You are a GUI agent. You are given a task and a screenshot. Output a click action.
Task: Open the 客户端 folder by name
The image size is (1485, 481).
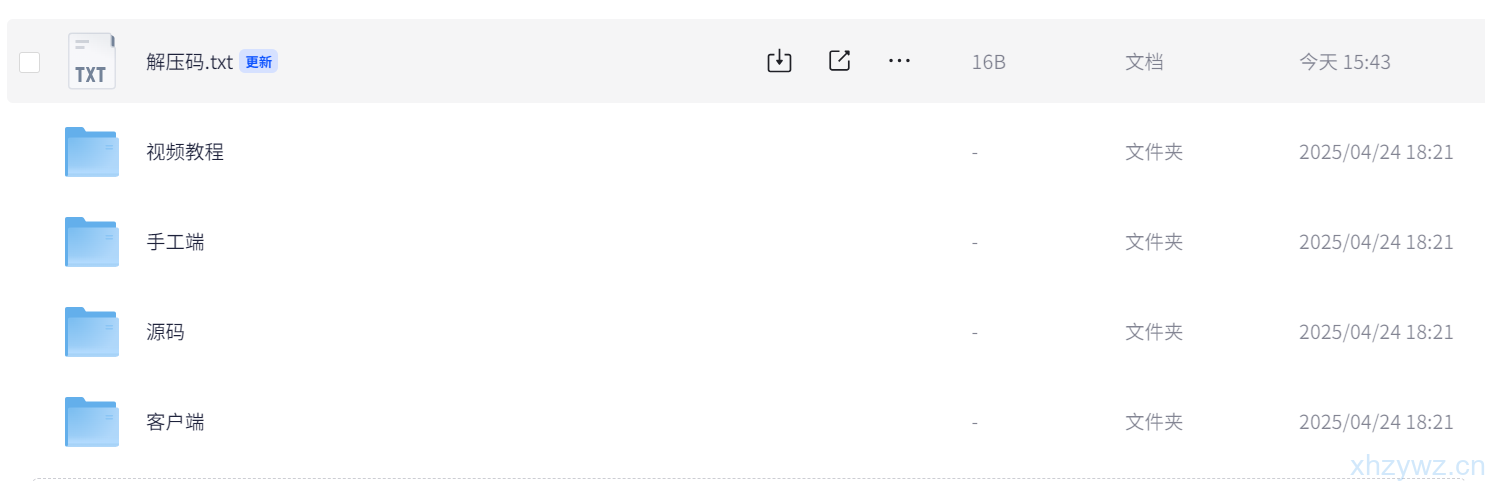(x=175, y=422)
